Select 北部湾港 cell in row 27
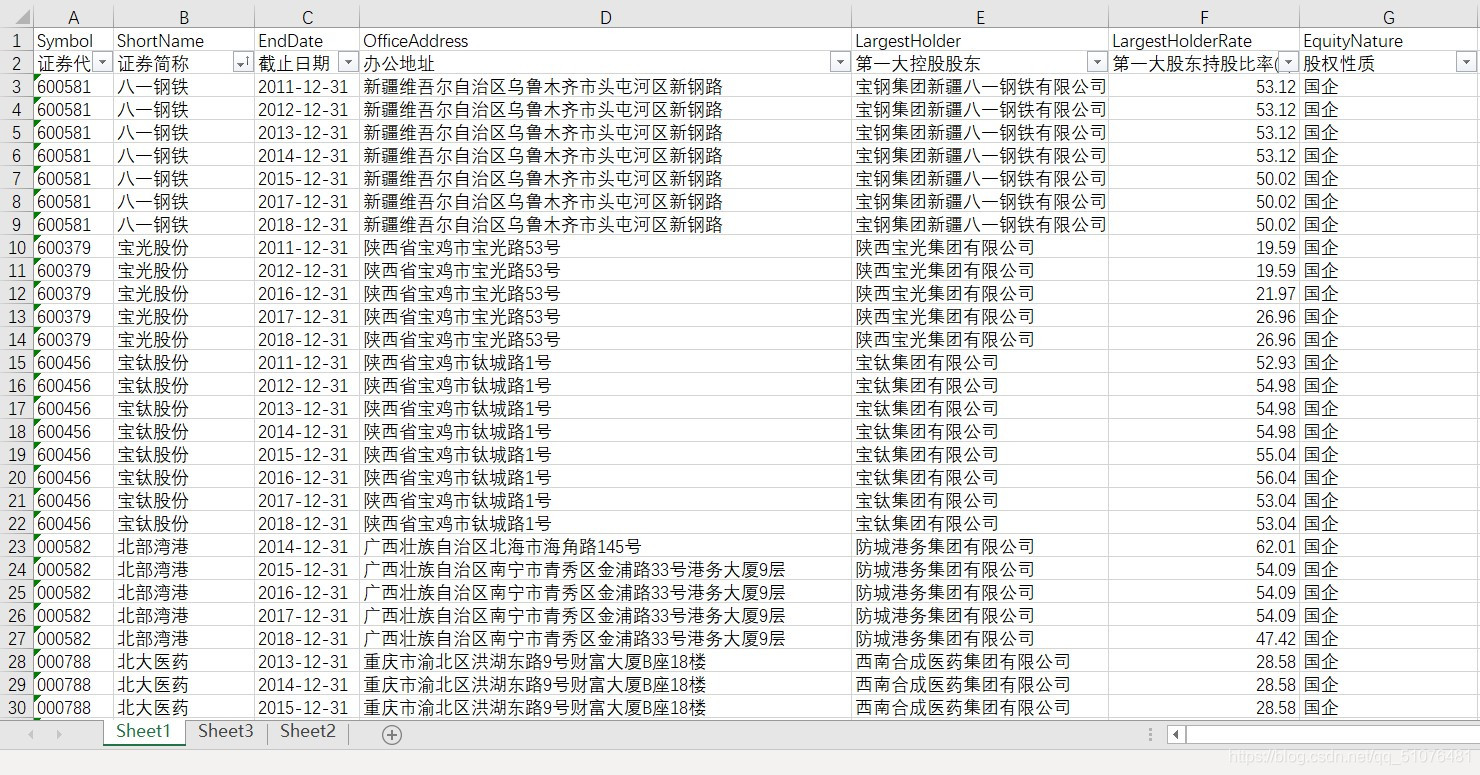 184,638
